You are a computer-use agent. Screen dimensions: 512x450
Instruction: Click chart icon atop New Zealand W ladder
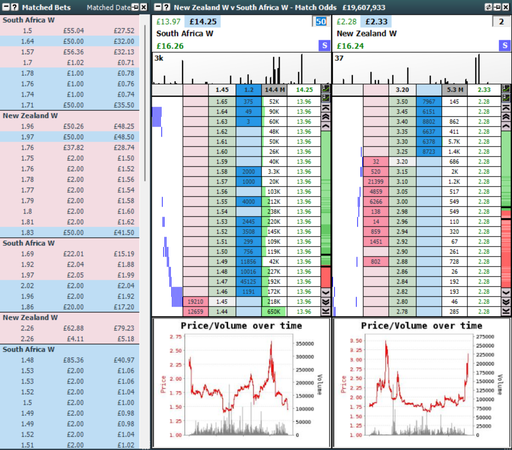coord(506,89)
